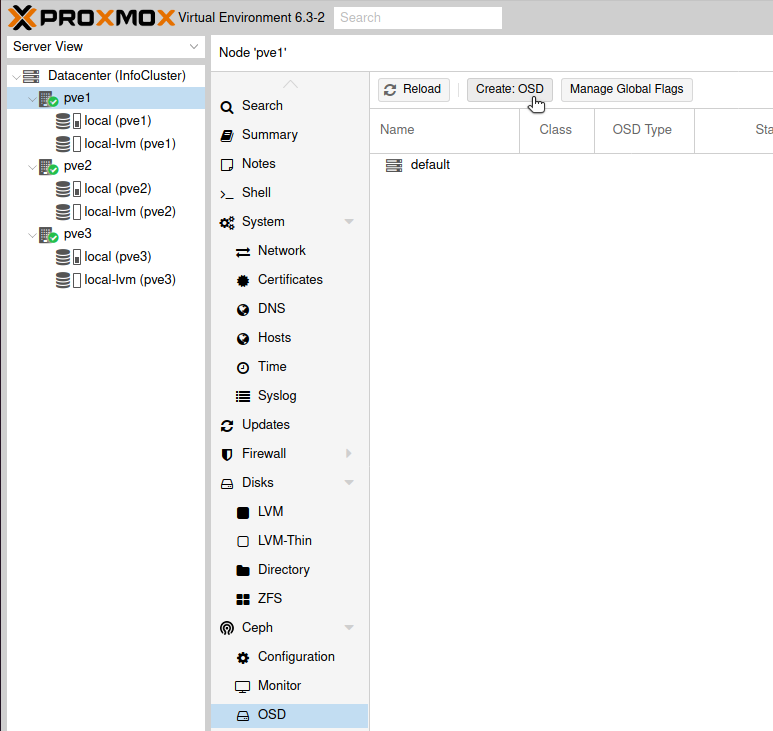Click the Datacenter server-rack icon
773x731 pixels.
pyautogui.click(x=31, y=76)
